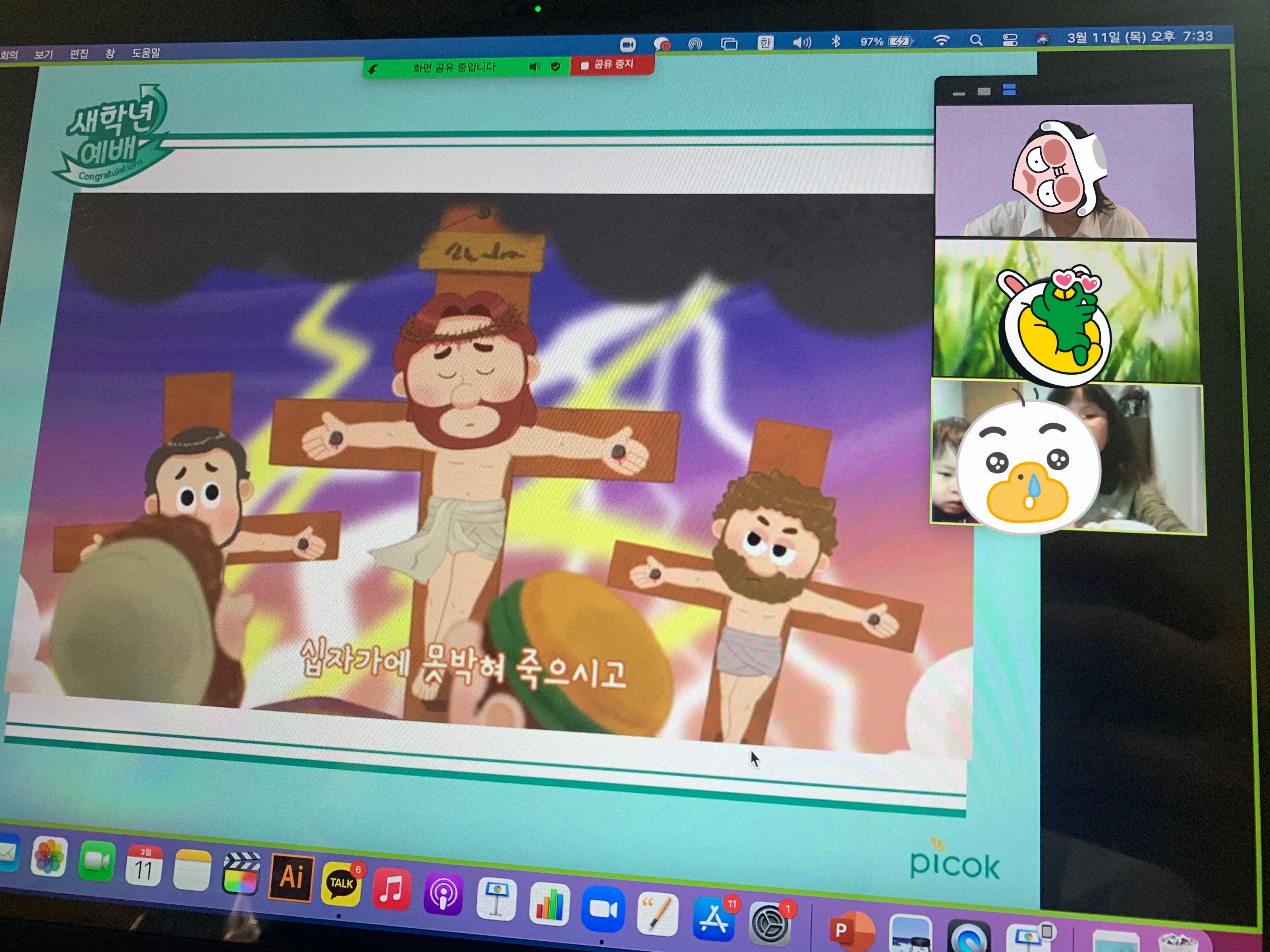Switch video panel to blue stacked grid view
Screen dimensions: 1270x952
click(x=1009, y=89)
